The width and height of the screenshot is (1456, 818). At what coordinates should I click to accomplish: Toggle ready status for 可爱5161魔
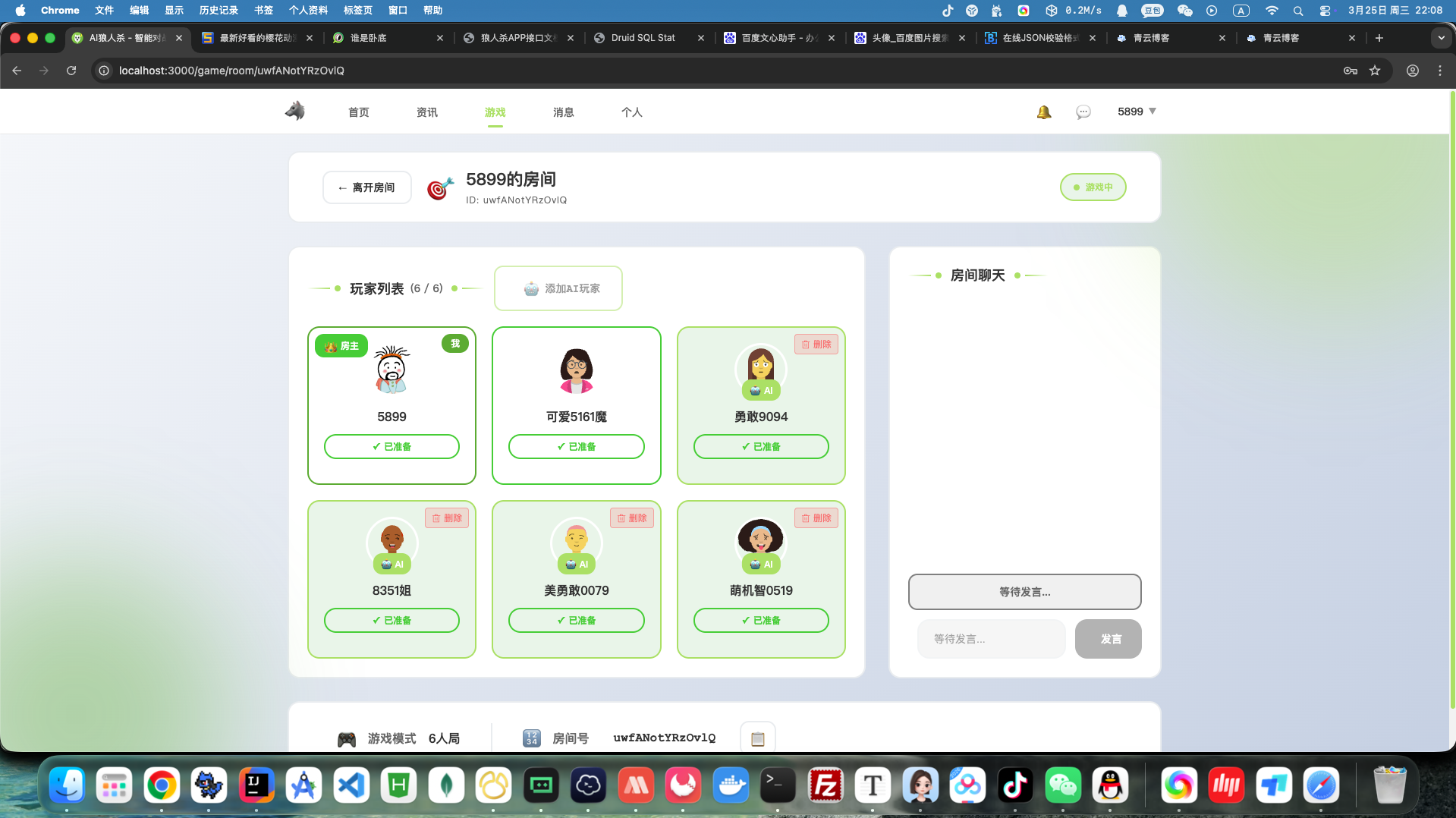pyautogui.click(x=576, y=447)
